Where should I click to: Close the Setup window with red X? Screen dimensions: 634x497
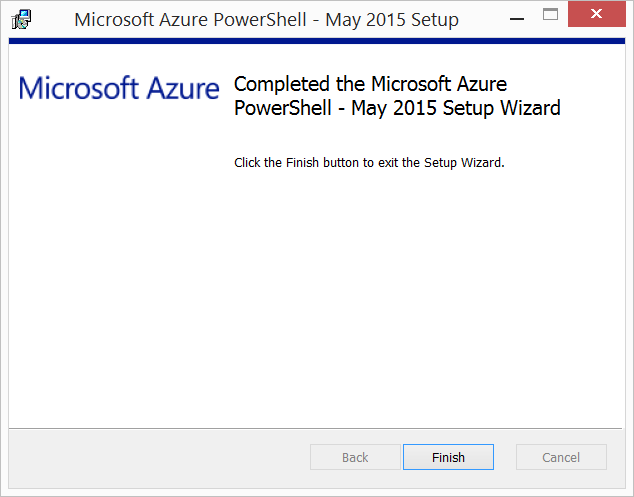[596, 14]
